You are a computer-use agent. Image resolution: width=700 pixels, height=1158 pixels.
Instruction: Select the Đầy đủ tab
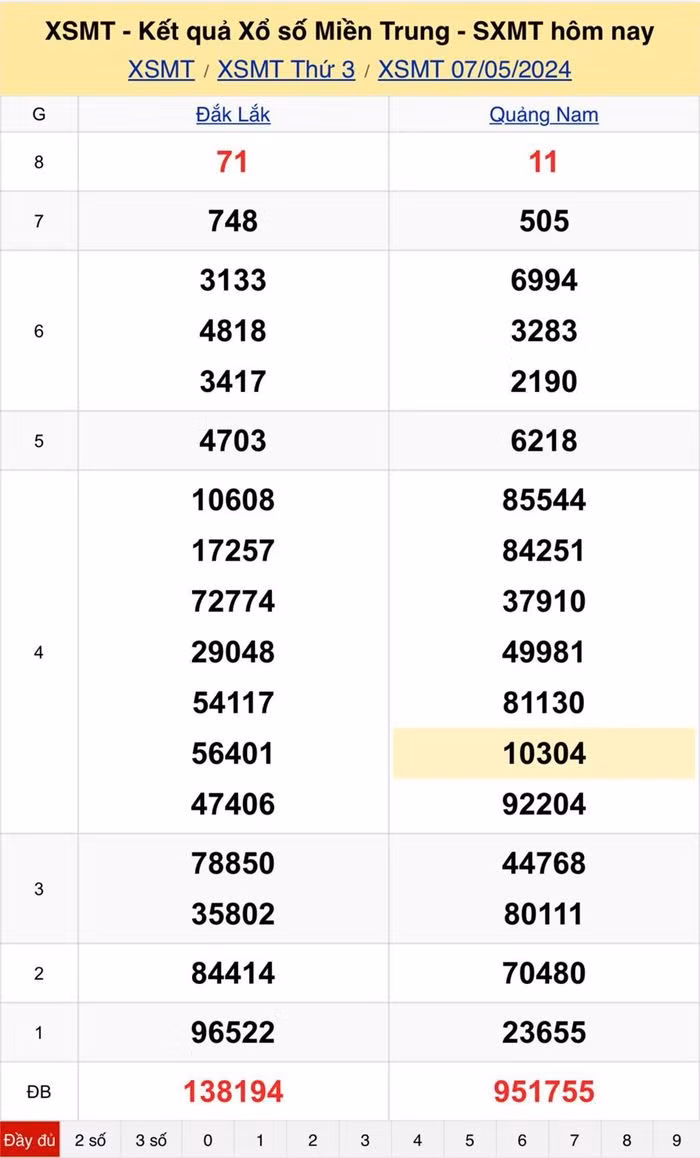click(x=30, y=1140)
